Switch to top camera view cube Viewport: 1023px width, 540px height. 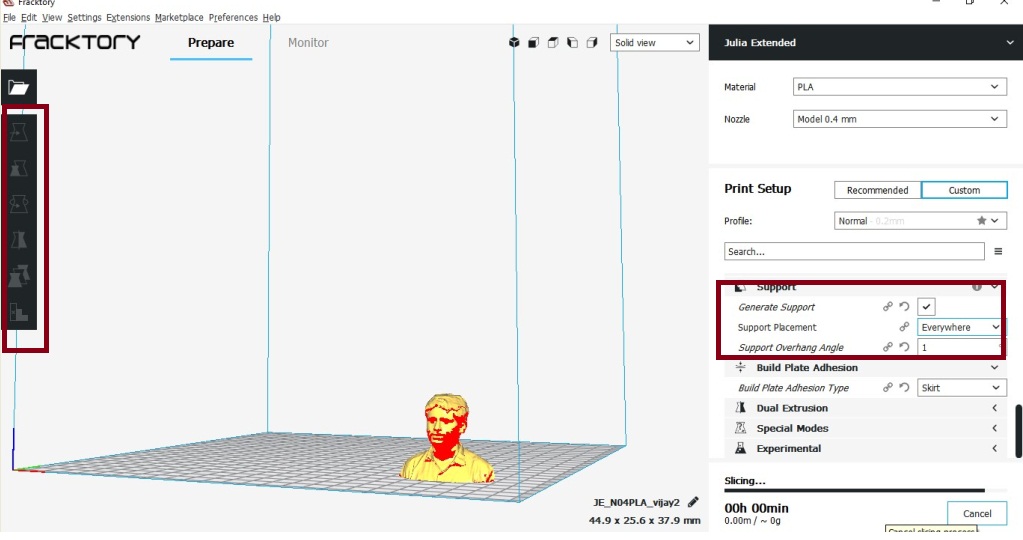pyautogui.click(x=553, y=42)
